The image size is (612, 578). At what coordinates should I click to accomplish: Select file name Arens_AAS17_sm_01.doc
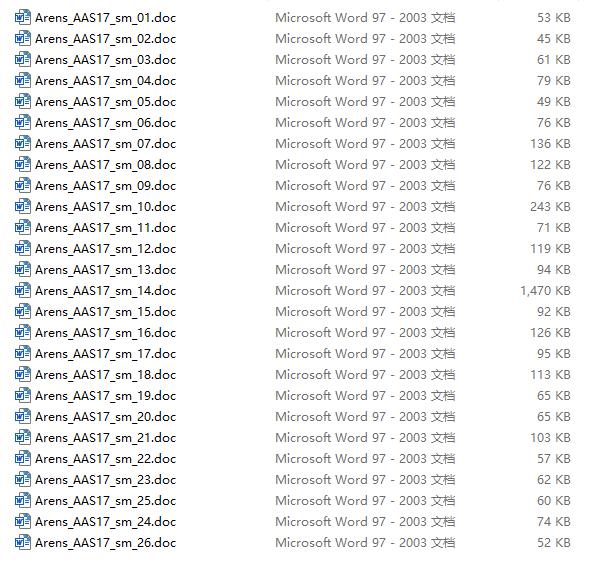coord(105,18)
